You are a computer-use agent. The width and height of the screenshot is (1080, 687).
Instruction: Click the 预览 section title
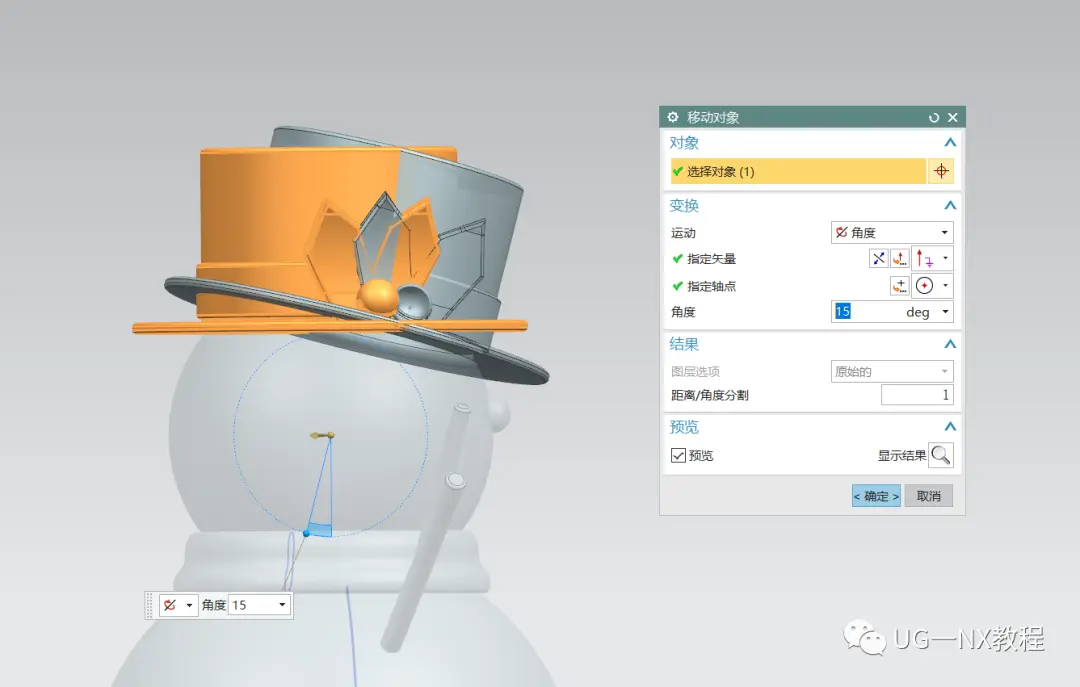point(684,427)
